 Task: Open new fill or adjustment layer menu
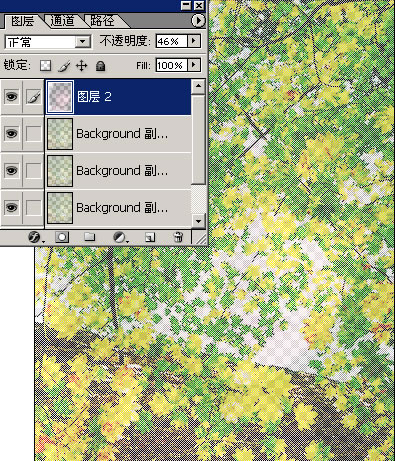tap(119, 237)
